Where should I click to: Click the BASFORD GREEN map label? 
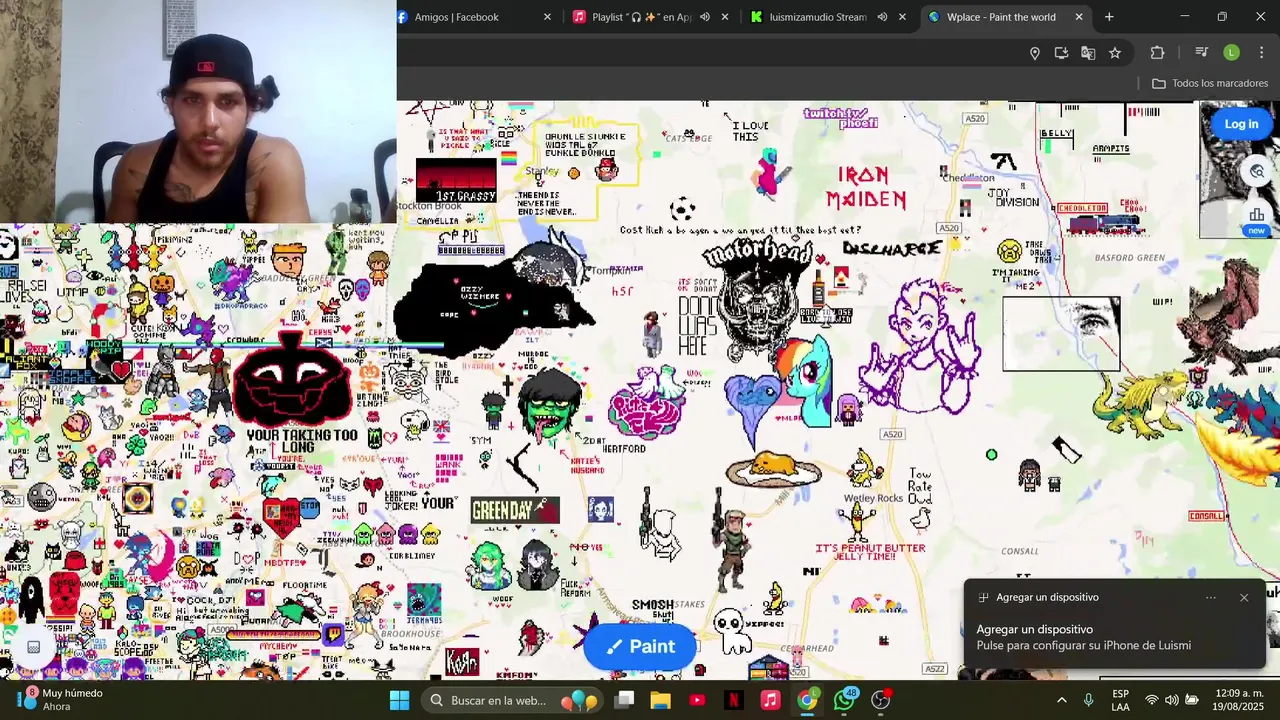click(1130, 258)
